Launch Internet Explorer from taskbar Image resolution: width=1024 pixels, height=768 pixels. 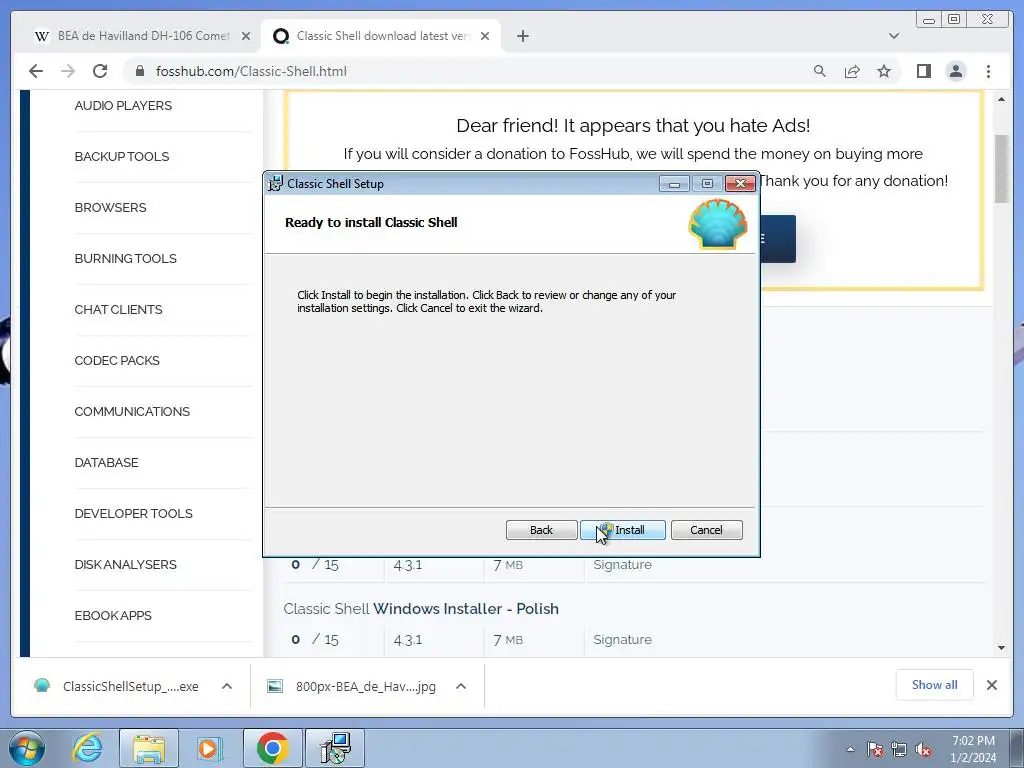88,748
